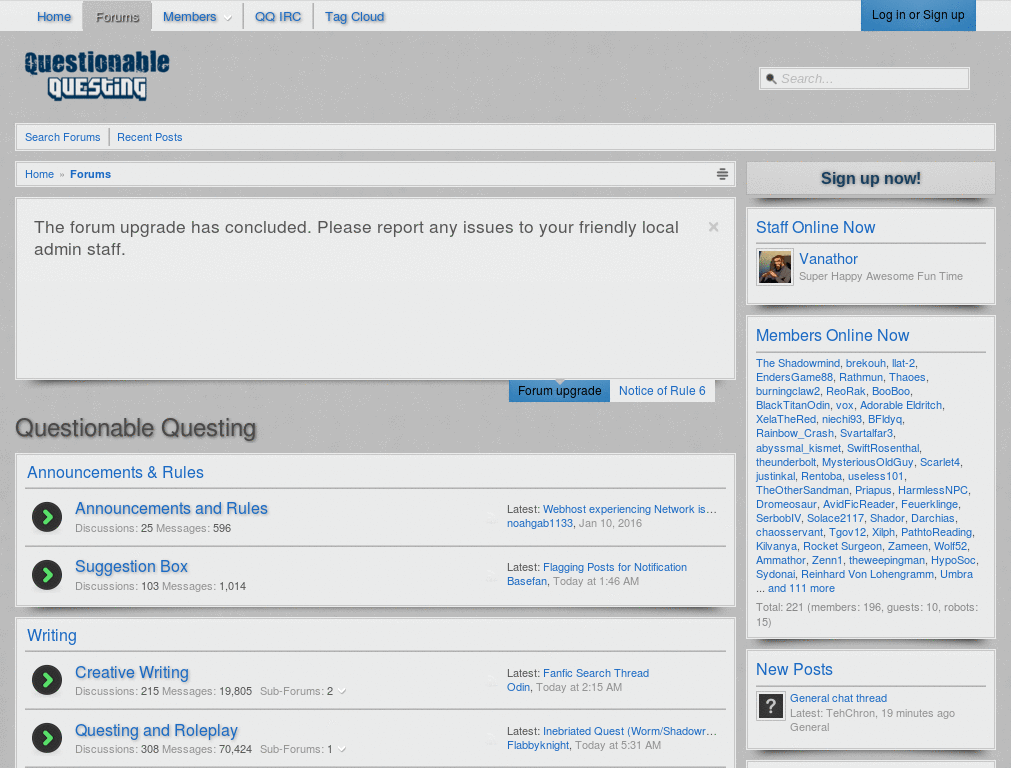This screenshot has width=1024, height=768.
Task: Open the New Posts heading link
Action: coord(794,669)
